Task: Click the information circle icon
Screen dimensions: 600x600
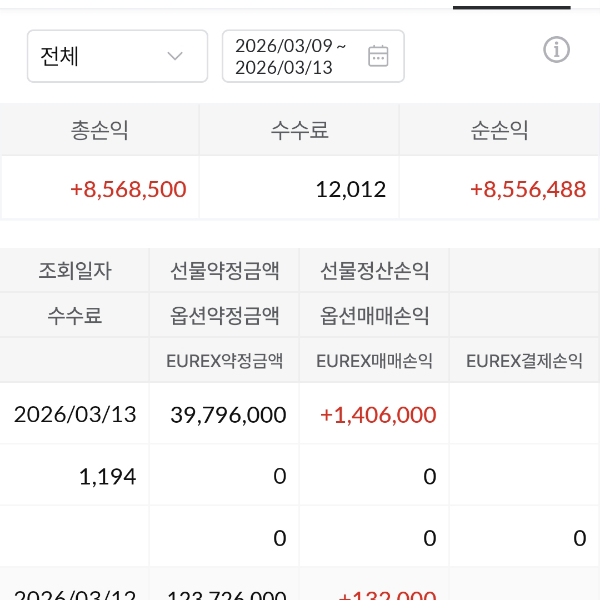Action: click(x=556, y=49)
